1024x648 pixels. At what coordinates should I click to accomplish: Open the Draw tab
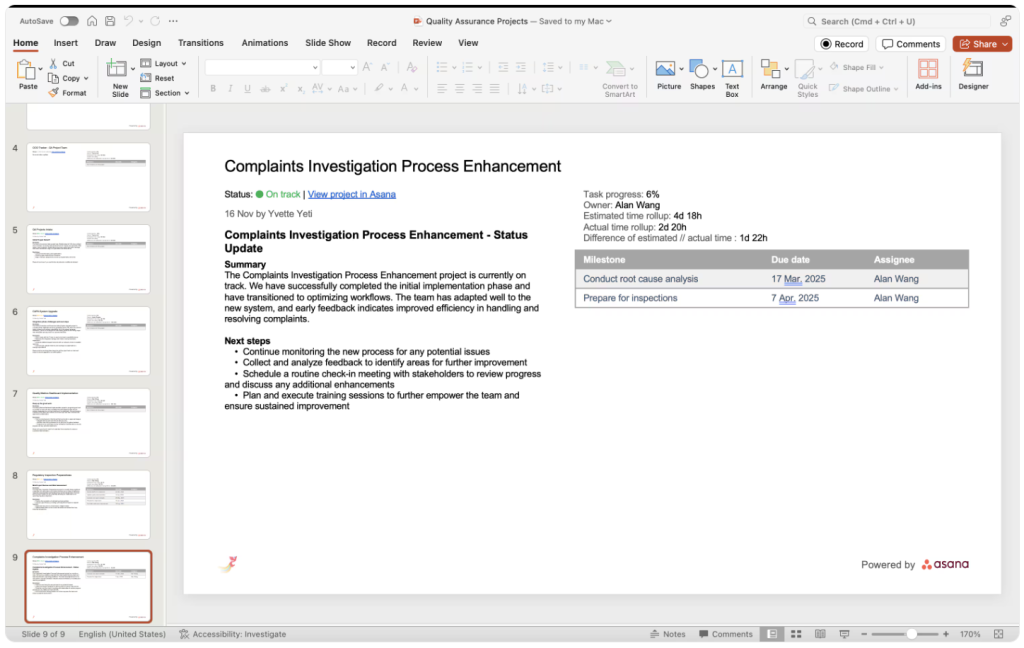coord(105,42)
